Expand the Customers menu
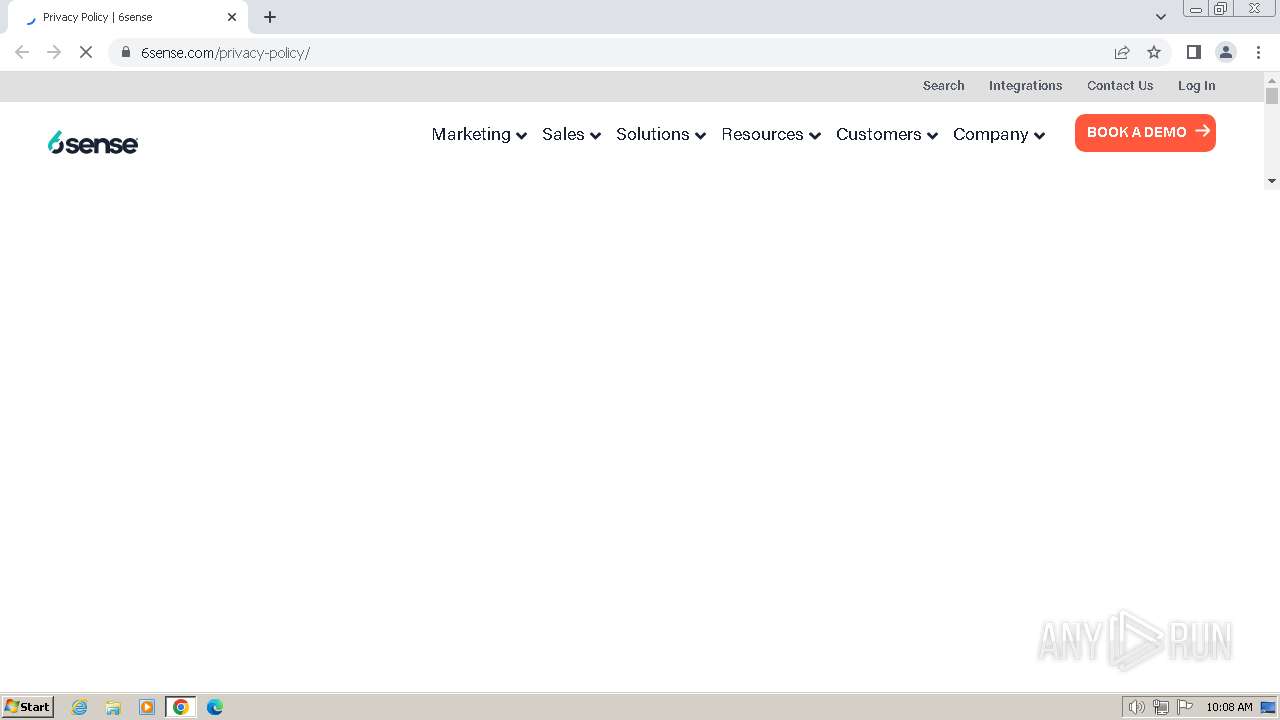The width and height of the screenshot is (1280, 720). (x=887, y=134)
